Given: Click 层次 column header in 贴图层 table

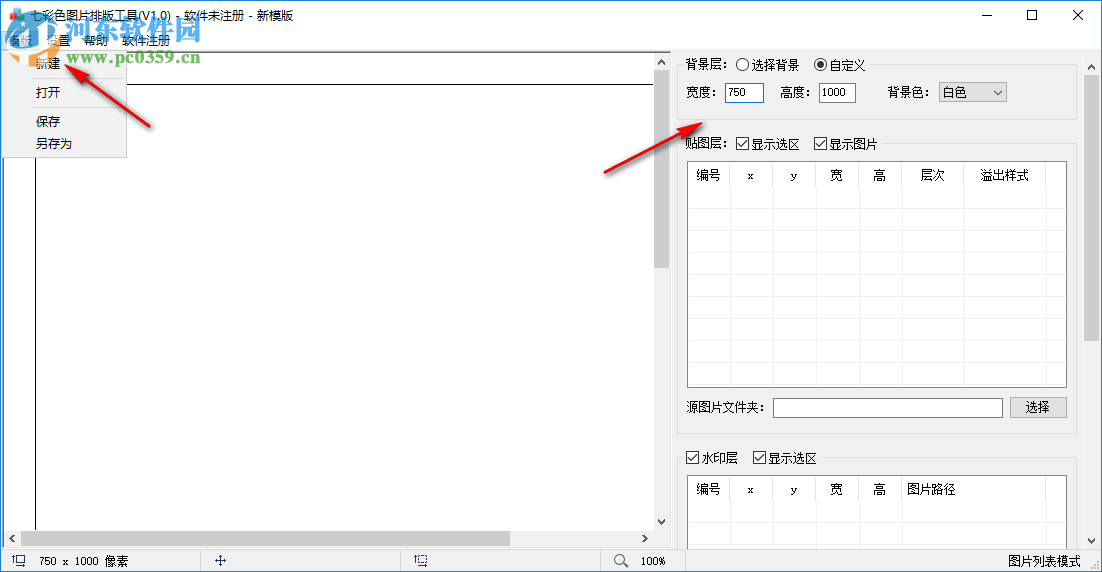Looking at the screenshot, I should point(933,175).
